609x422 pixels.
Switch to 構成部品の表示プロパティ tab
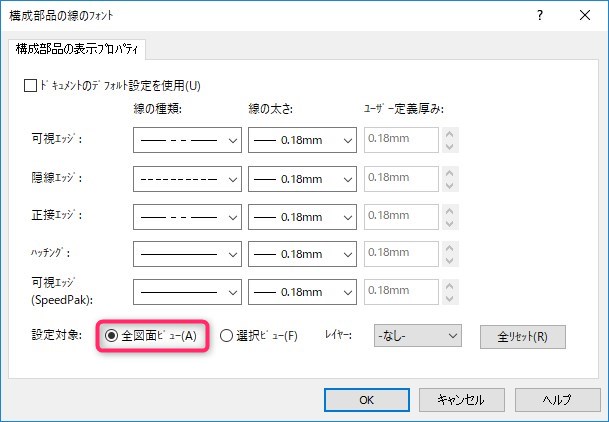[x=77, y=48]
